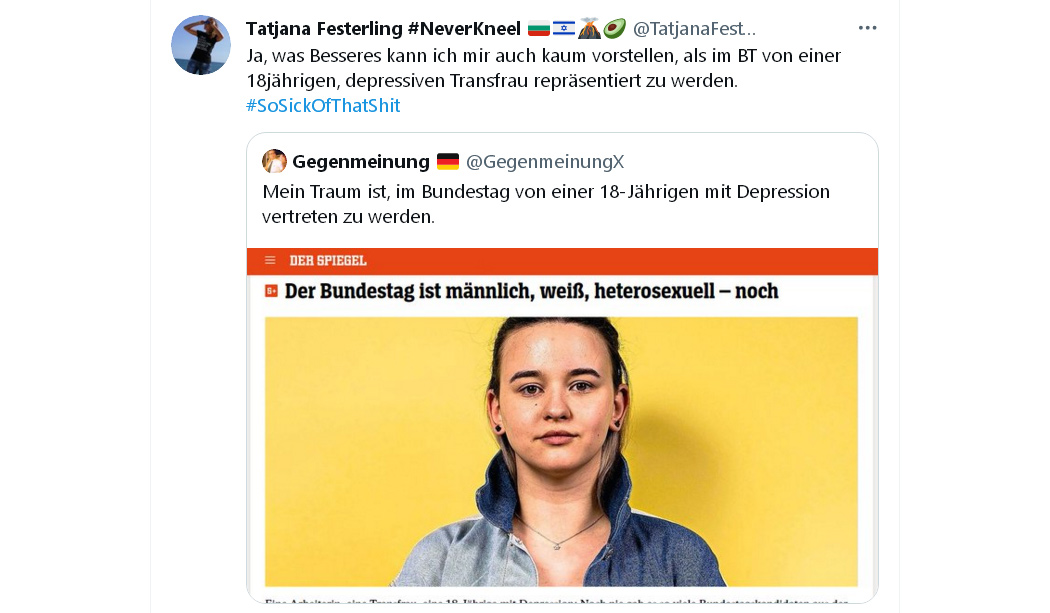1050x613 pixels.
Task: Select the main tweet text 'Ja, was Besseres'
Action: coord(544,68)
